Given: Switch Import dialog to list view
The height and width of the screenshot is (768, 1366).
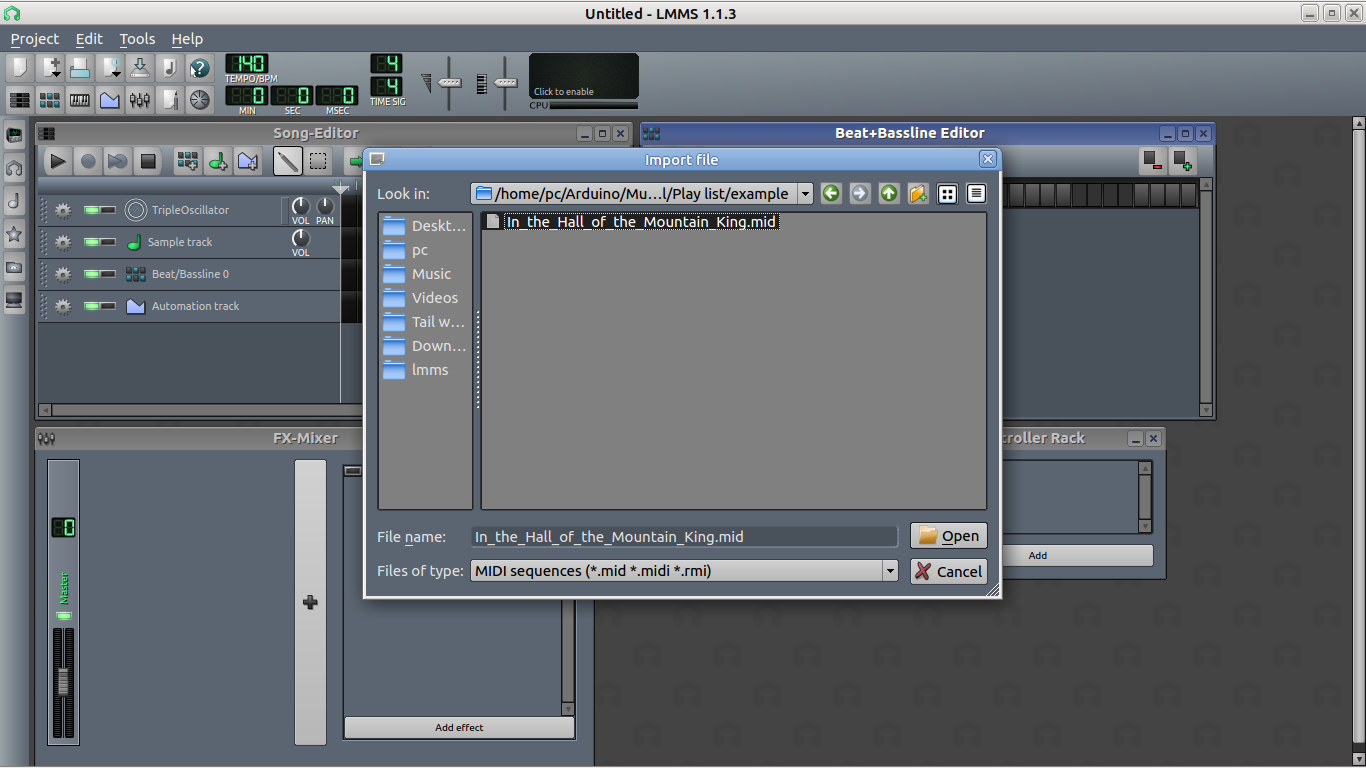Looking at the screenshot, I should coord(947,193).
